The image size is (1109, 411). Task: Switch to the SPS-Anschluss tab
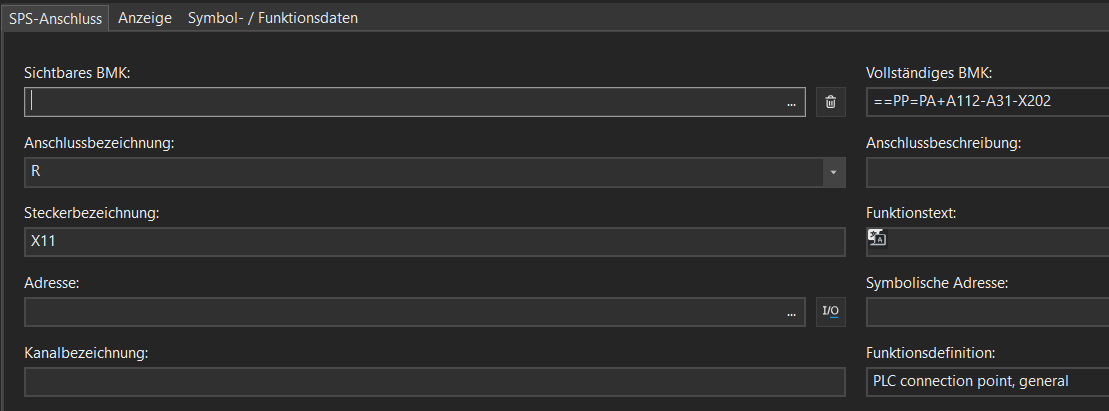pyautogui.click(x=54, y=18)
